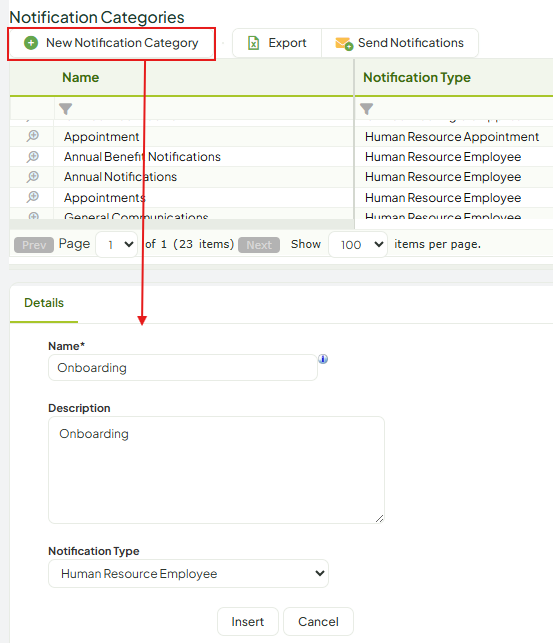Open the items per page dropdown

(x=358, y=244)
